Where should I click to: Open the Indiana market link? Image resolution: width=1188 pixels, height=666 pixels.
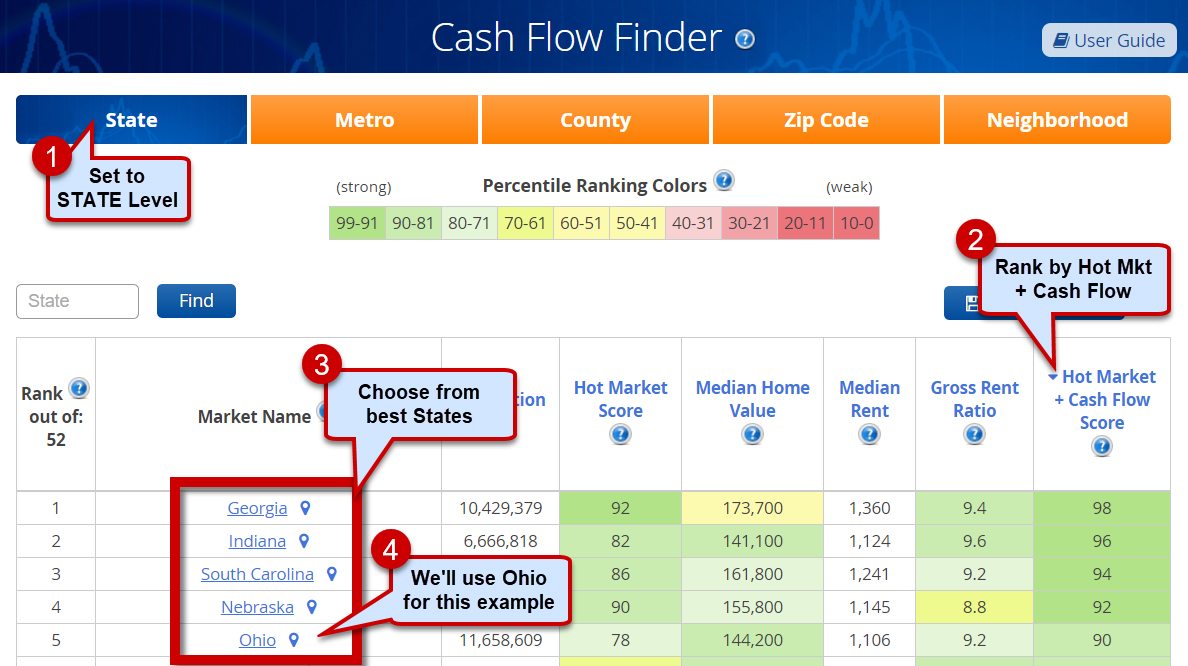pyautogui.click(x=258, y=541)
